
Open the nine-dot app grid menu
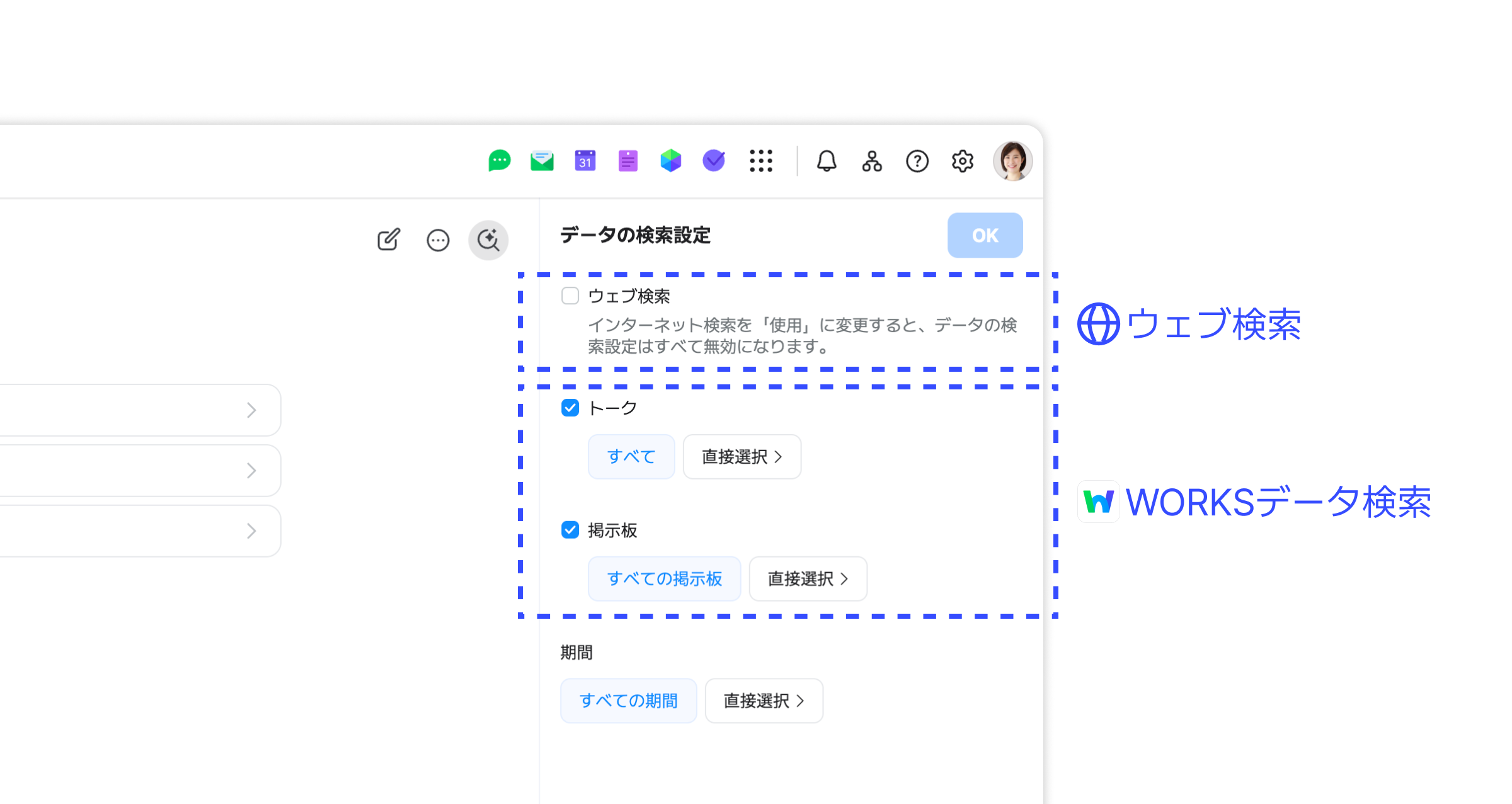pyautogui.click(x=761, y=161)
